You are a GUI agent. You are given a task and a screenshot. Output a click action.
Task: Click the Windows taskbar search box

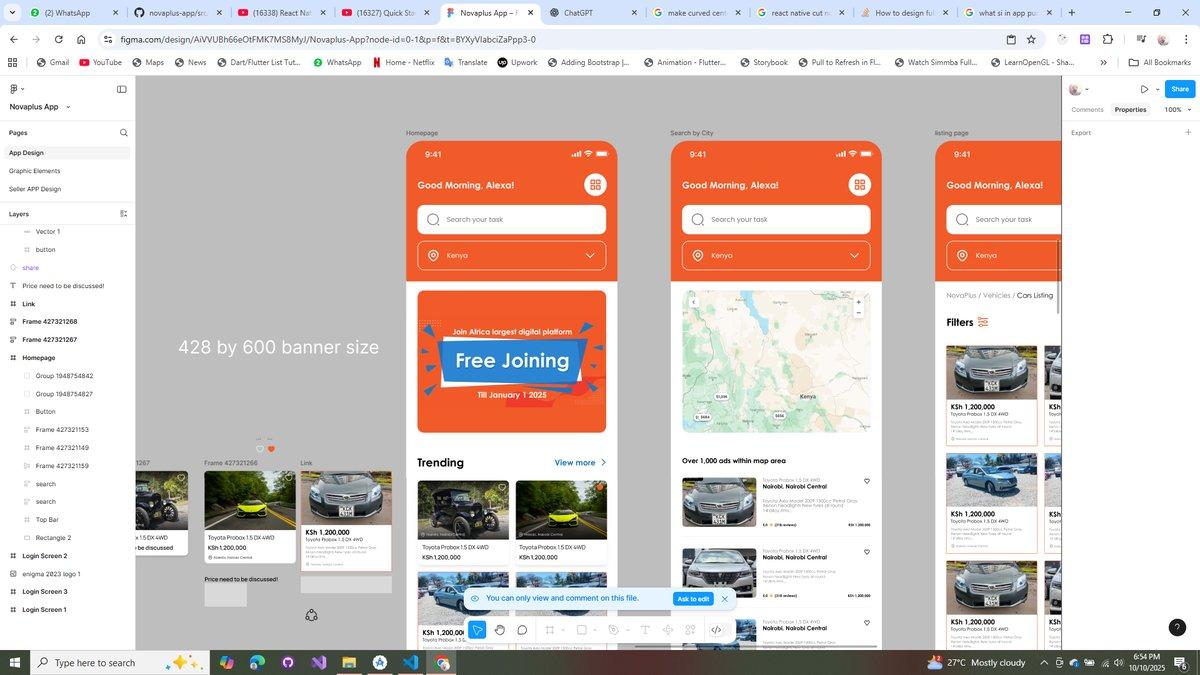122,662
